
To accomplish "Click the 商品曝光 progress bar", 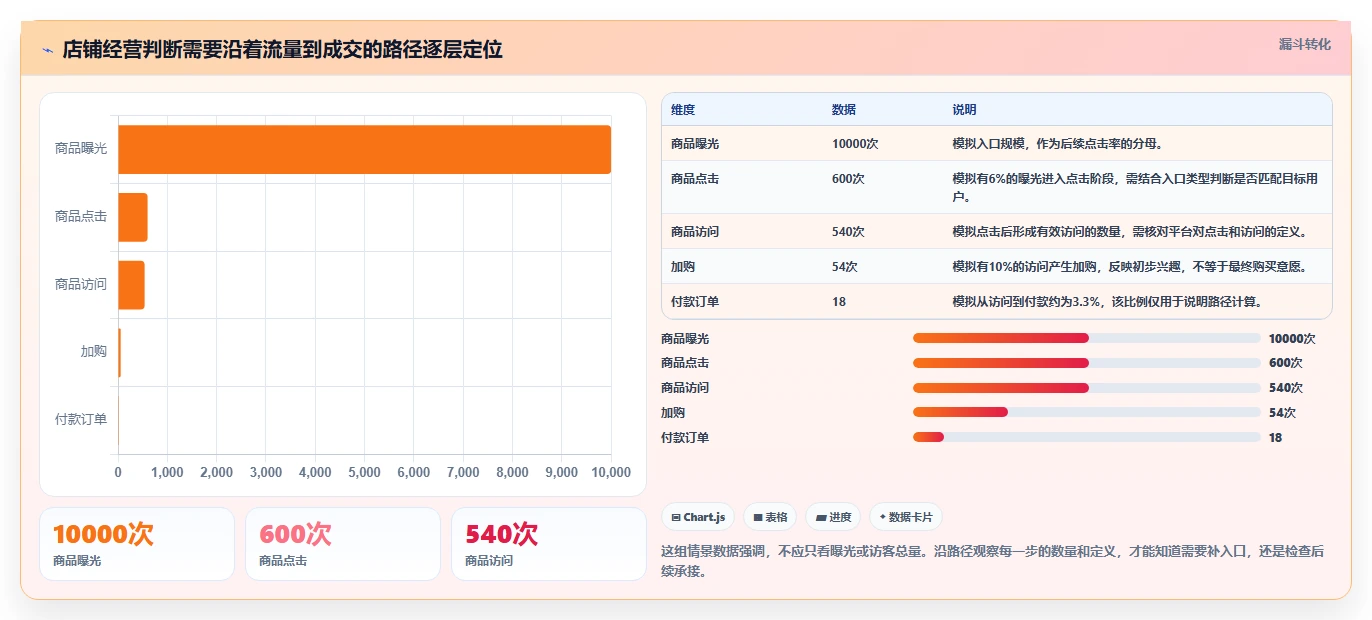I will [x=1086, y=338].
